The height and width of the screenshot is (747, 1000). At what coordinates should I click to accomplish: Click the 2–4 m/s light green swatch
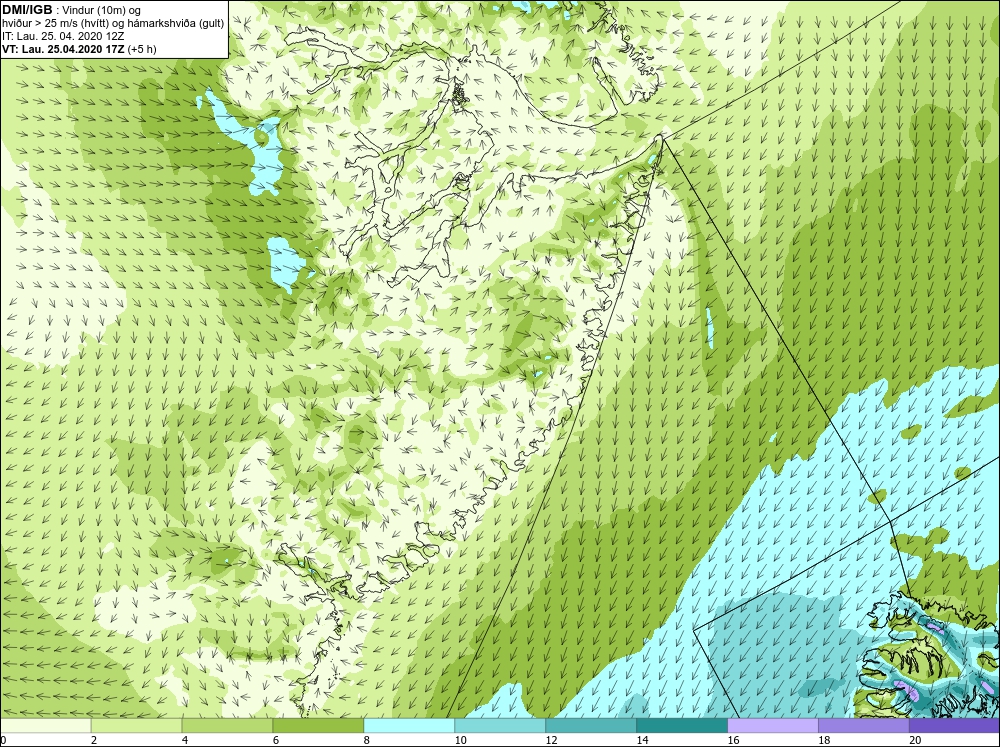click(136, 726)
